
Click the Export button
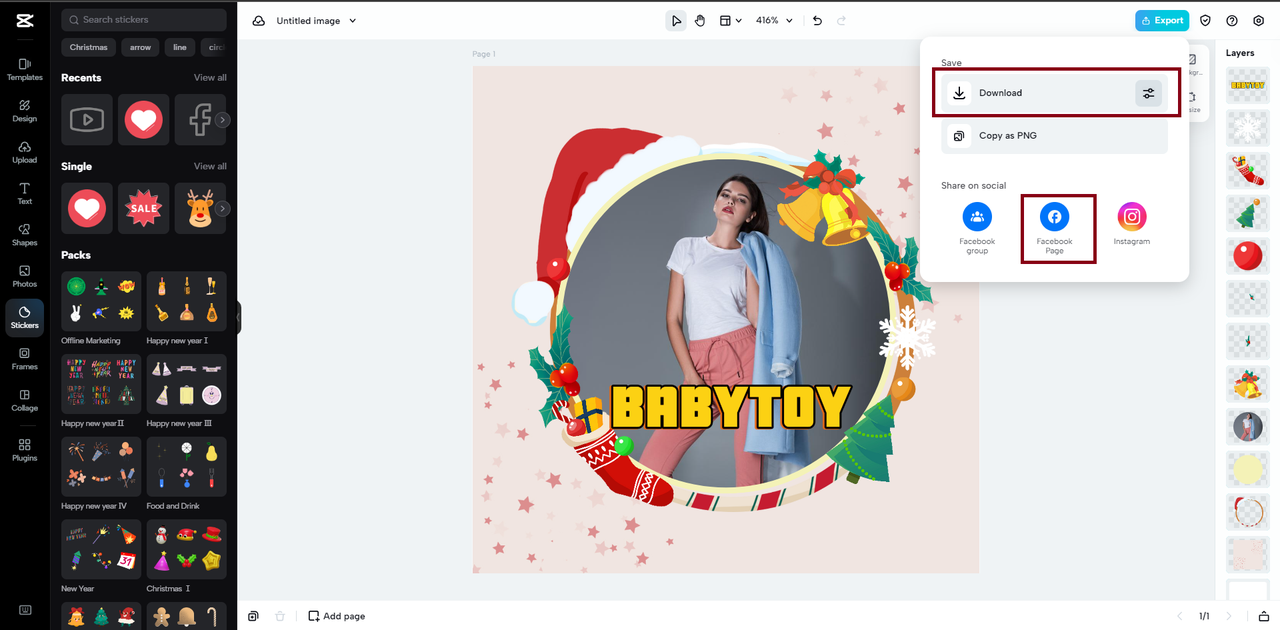coord(1161,21)
